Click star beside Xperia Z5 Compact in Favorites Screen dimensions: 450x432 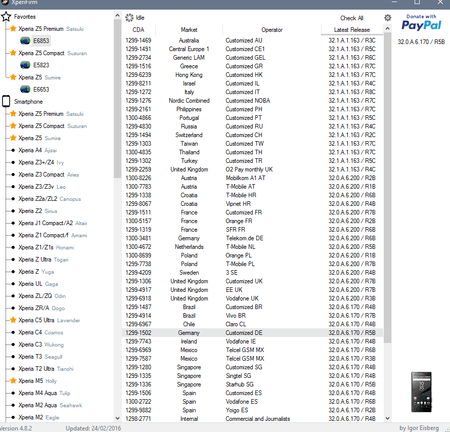pos(13,53)
